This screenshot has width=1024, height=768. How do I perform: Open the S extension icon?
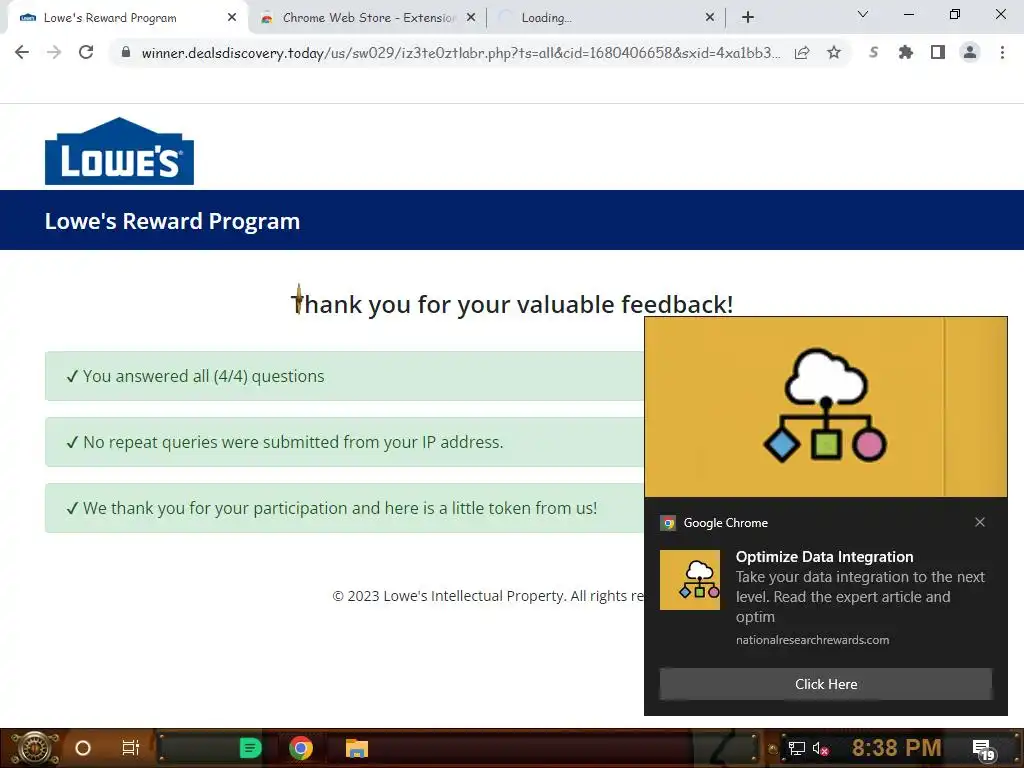point(874,52)
